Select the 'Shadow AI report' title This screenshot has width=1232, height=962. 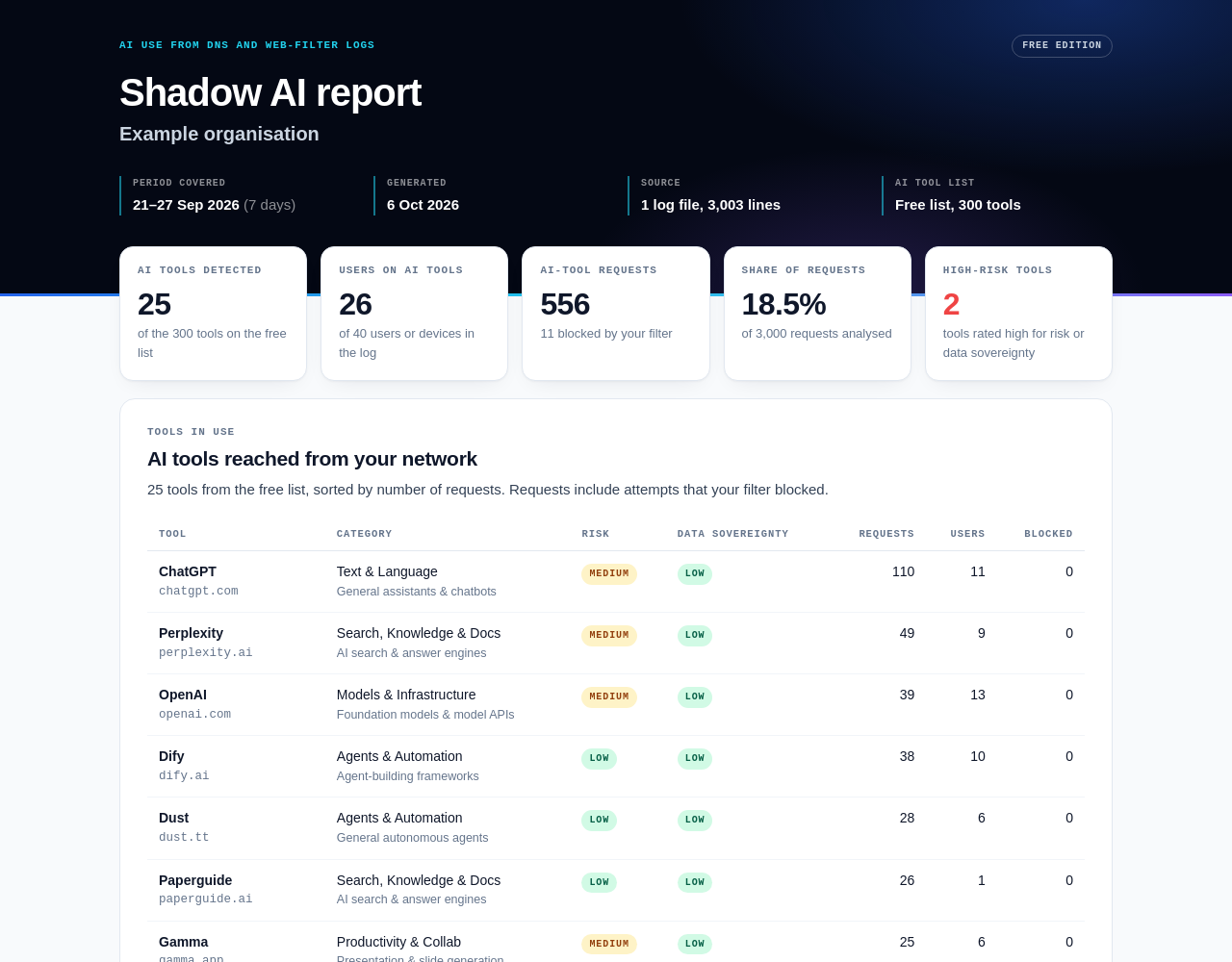270,92
